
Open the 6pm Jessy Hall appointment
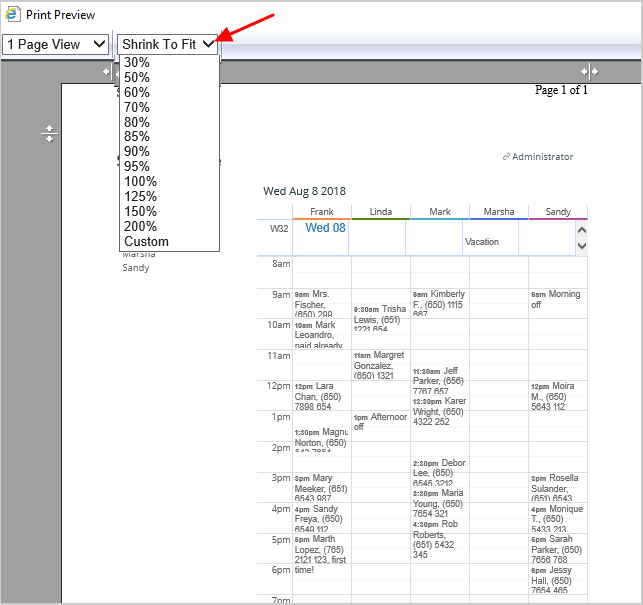pos(557,580)
